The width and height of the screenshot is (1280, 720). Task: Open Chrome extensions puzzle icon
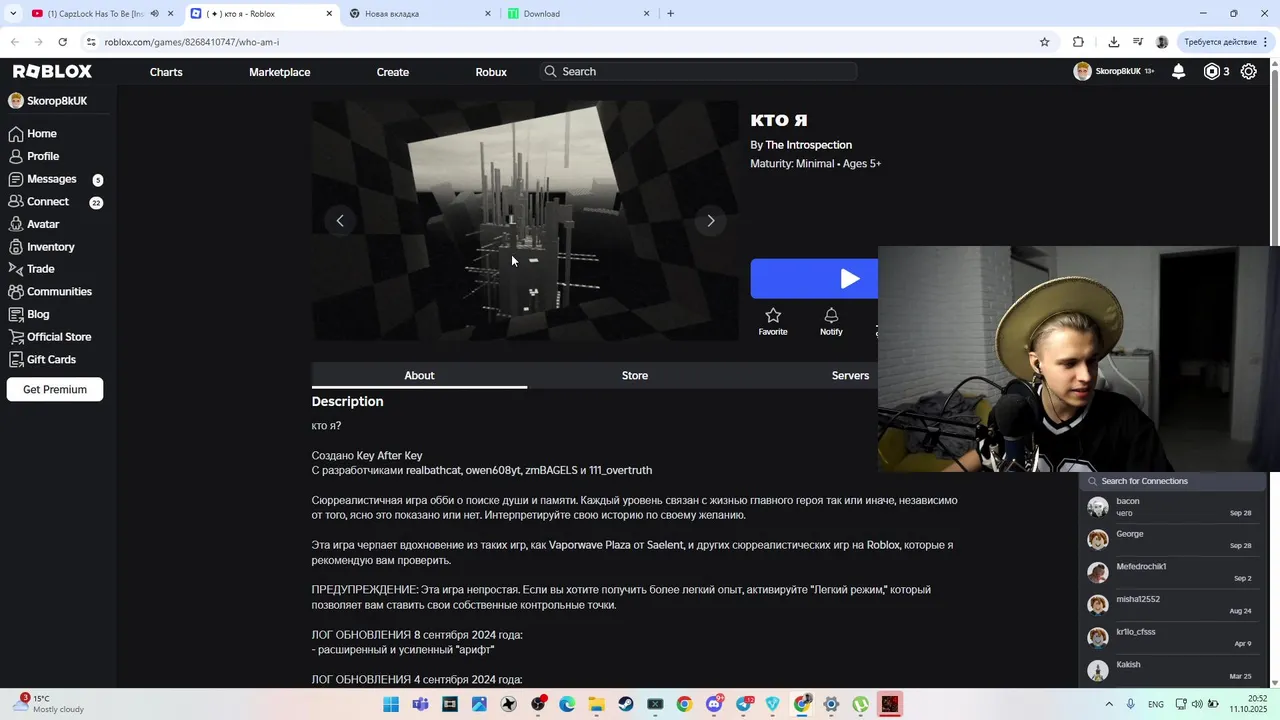(1078, 42)
